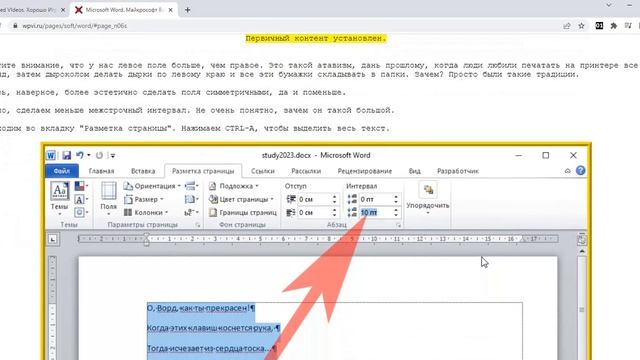Click the Save icon in Word's quick access toolbar
The width and height of the screenshot is (640, 360).
67,156
